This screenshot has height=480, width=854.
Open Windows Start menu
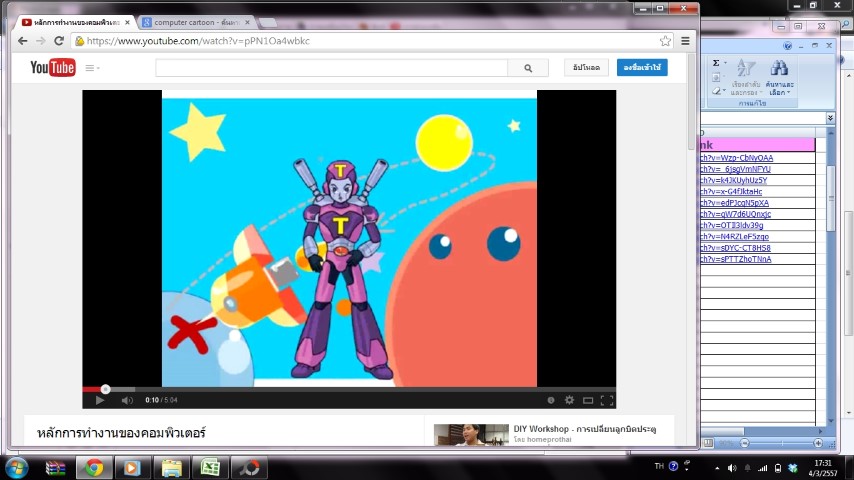tap(16, 468)
